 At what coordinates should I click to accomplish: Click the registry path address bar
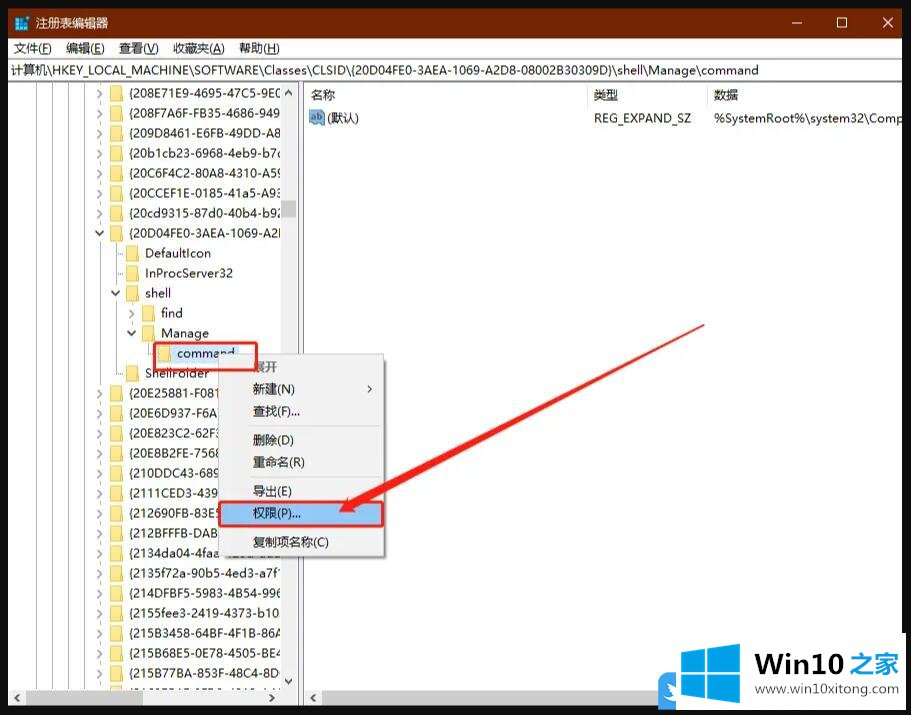coord(455,70)
